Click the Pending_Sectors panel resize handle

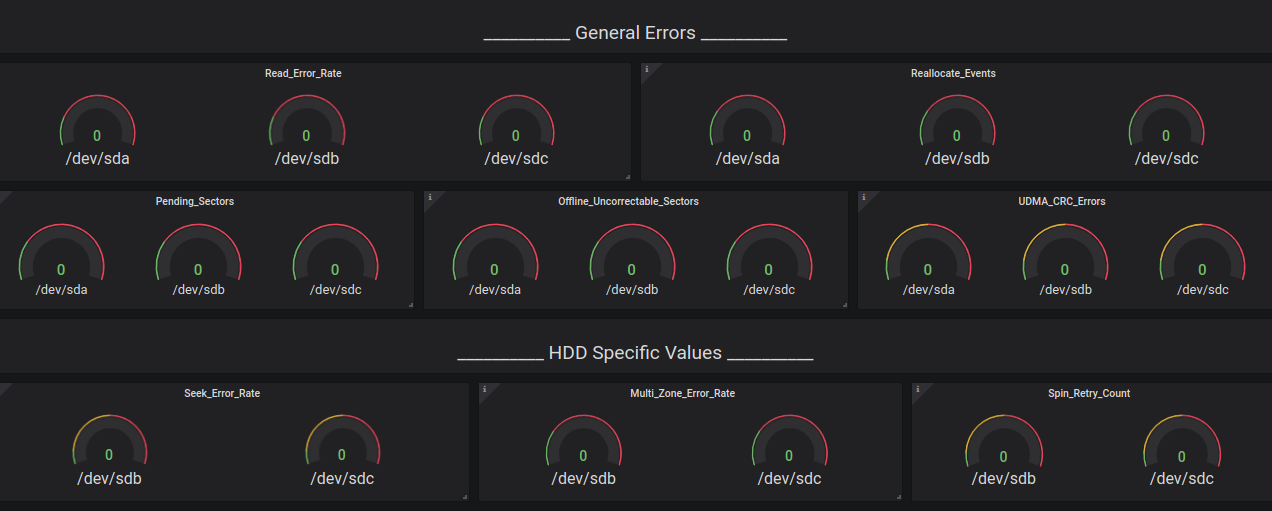(410, 304)
